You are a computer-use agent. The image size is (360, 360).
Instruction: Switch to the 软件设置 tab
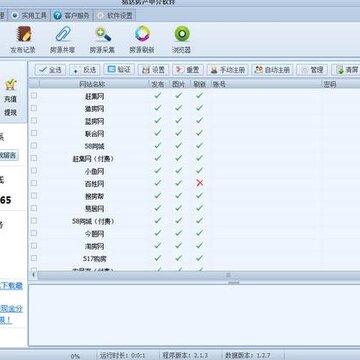point(115,15)
